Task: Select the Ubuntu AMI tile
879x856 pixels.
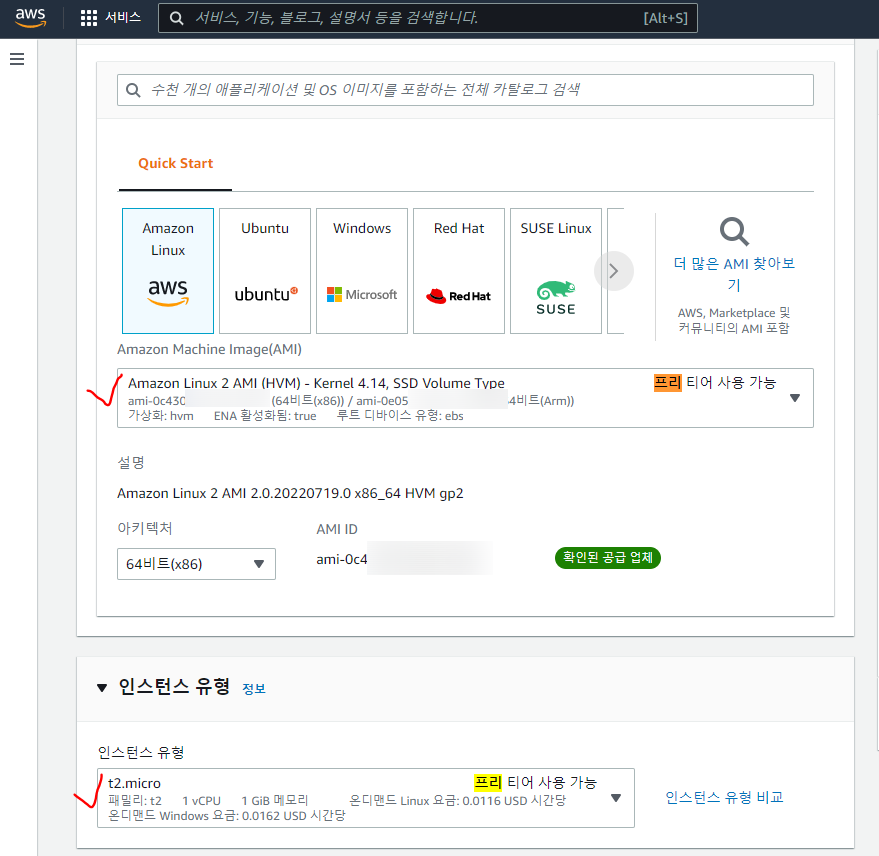Action: coord(265,271)
